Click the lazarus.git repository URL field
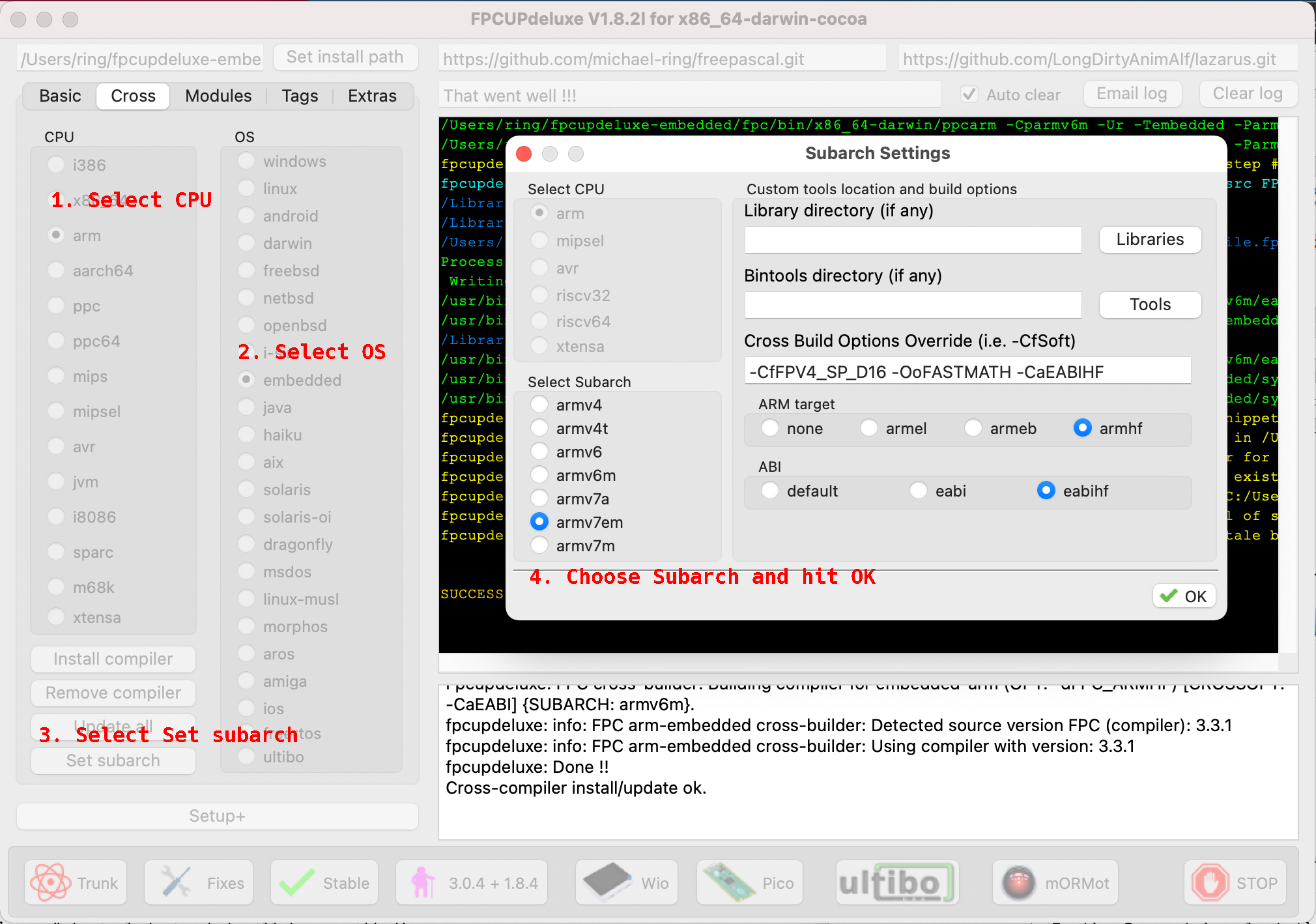The image size is (1316, 924). 1098,59
